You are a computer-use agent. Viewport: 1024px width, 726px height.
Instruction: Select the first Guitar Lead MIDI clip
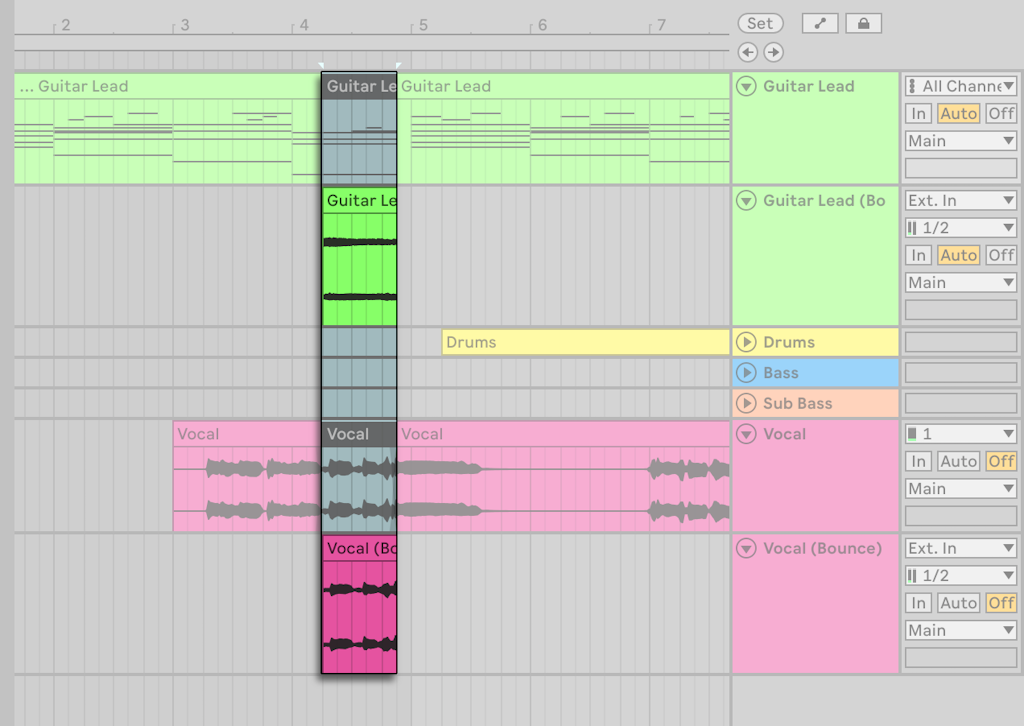pos(168,128)
